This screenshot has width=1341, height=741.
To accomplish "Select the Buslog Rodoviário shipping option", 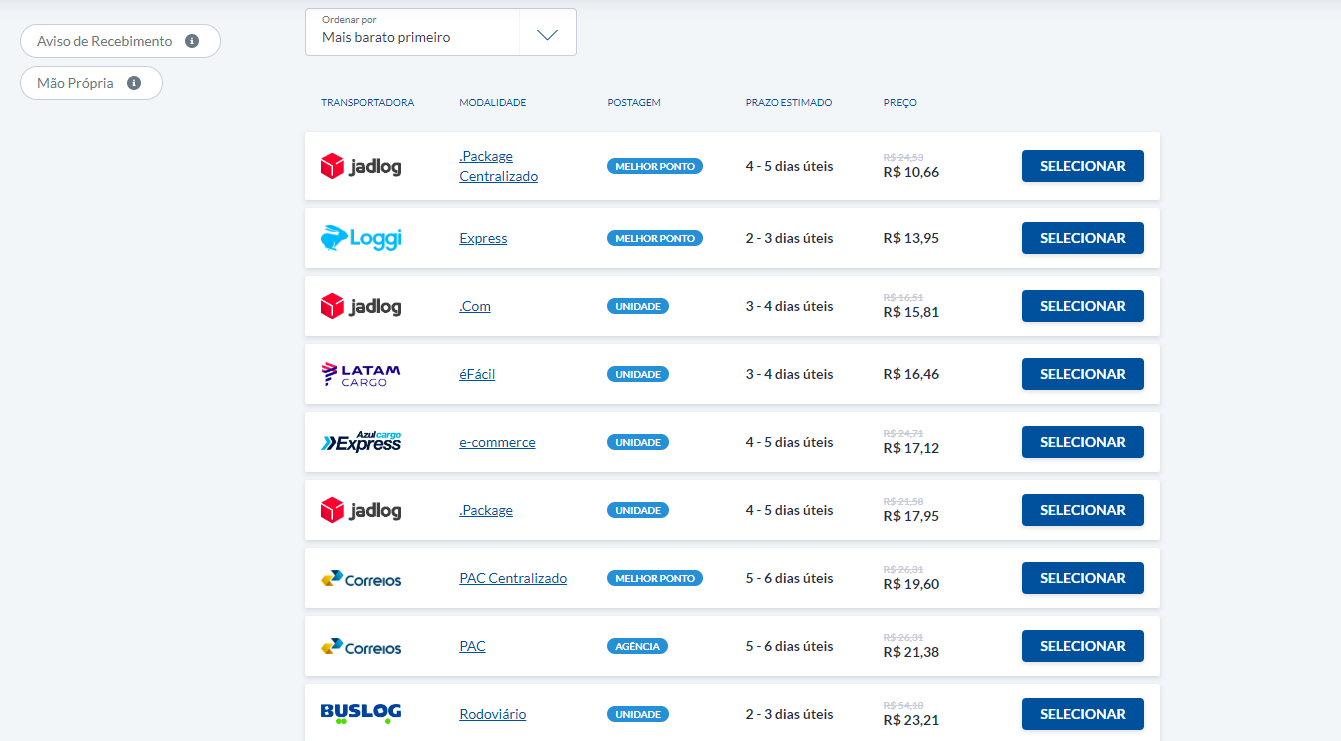I will click(x=1082, y=714).
